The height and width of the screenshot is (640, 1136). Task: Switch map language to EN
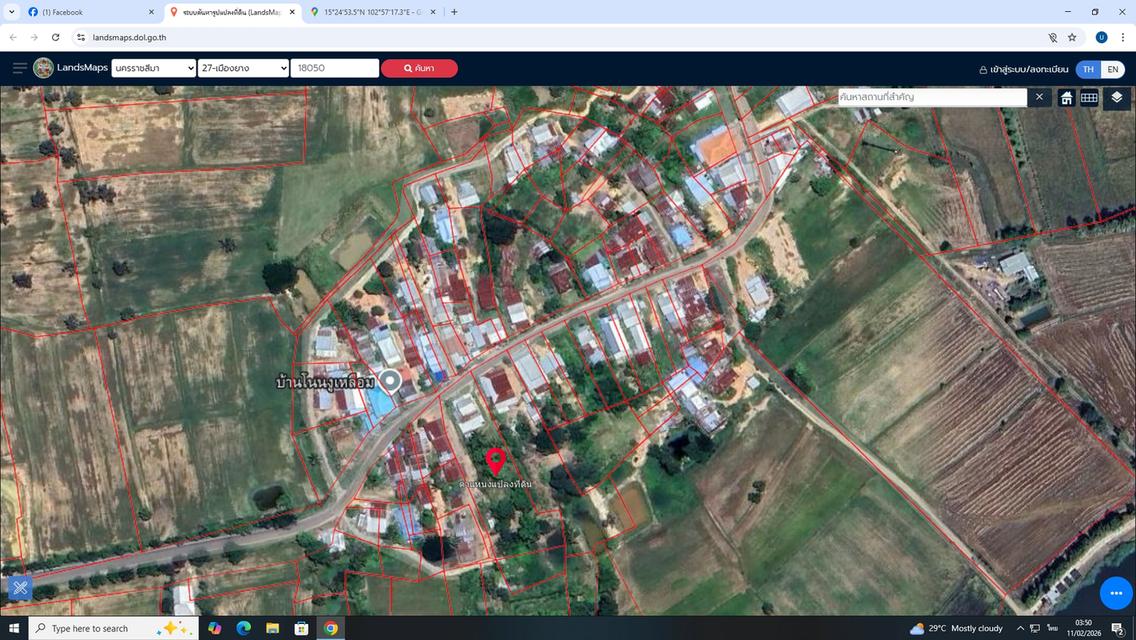1112,69
